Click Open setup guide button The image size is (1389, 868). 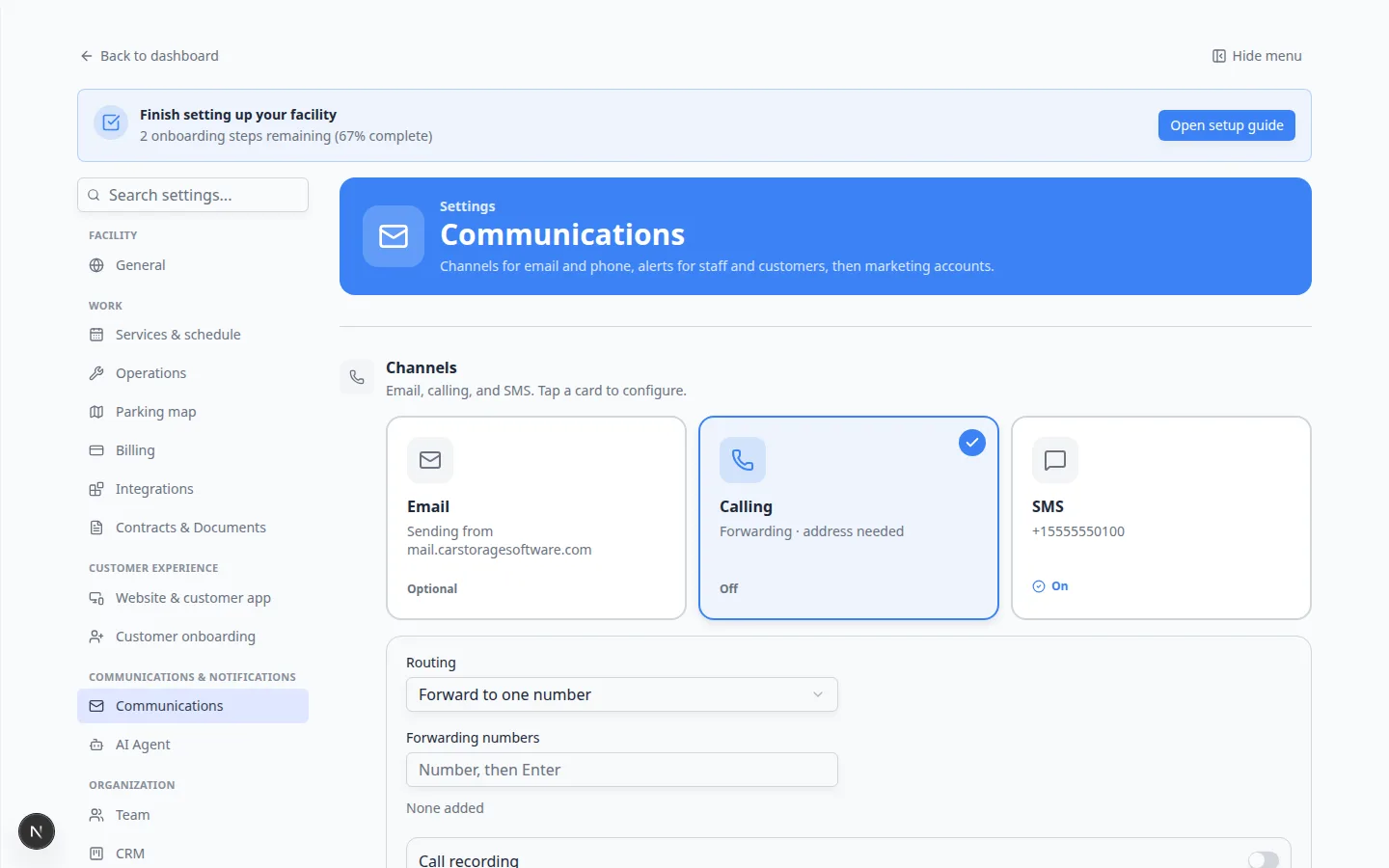(1227, 125)
